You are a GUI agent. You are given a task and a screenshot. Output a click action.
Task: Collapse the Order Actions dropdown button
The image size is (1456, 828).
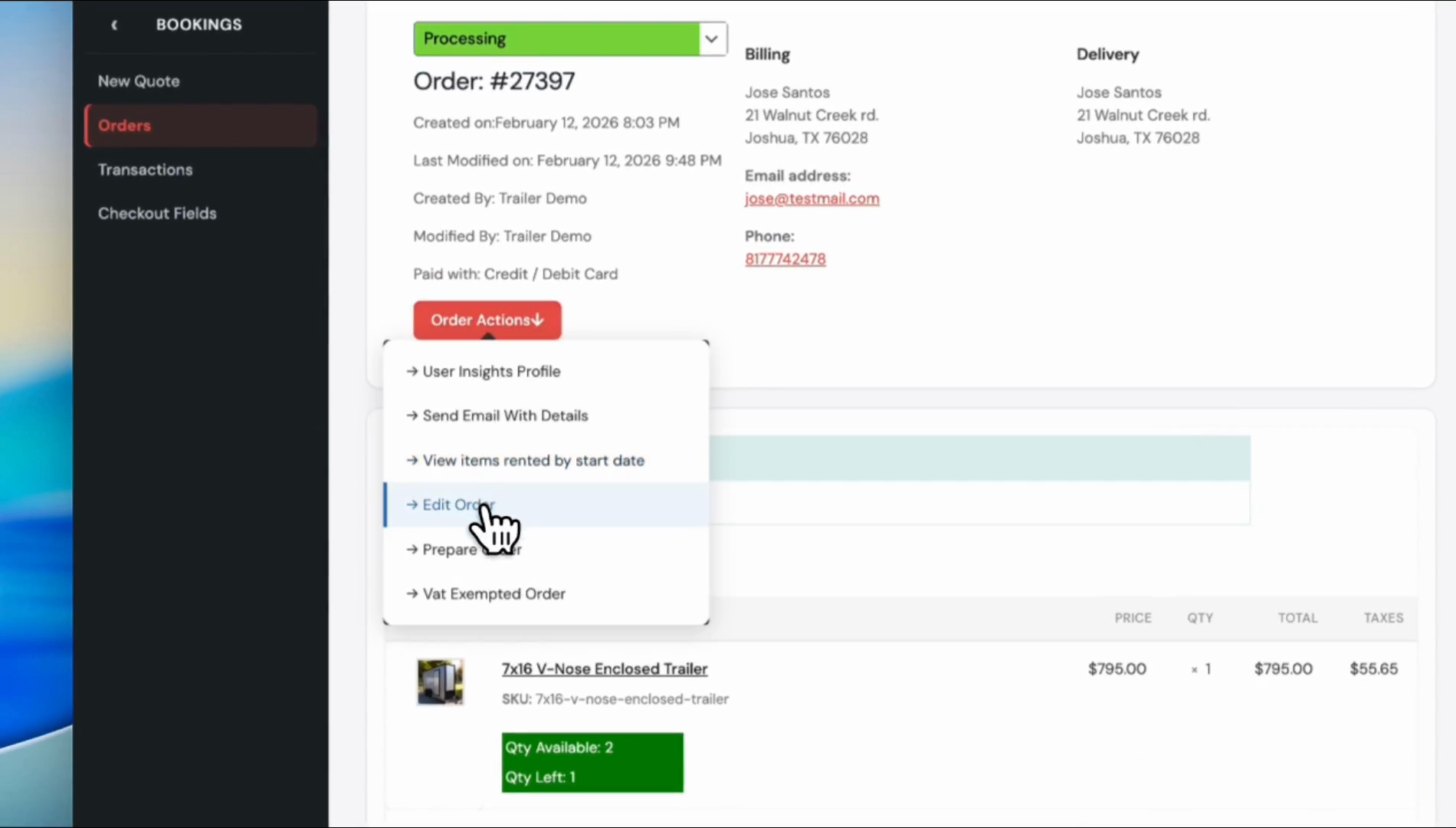[487, 320]
